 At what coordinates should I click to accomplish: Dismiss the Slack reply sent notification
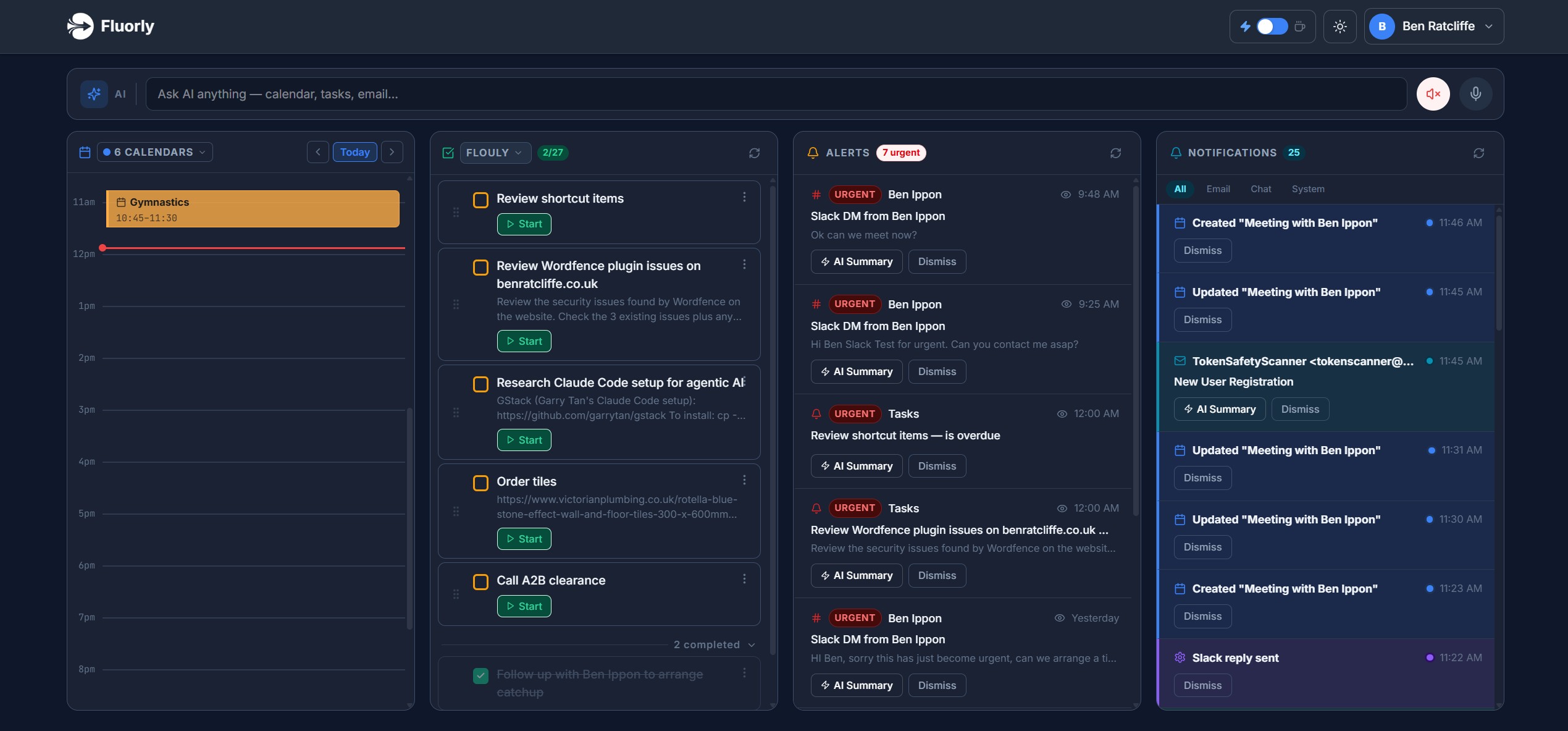click(1202, 685)
